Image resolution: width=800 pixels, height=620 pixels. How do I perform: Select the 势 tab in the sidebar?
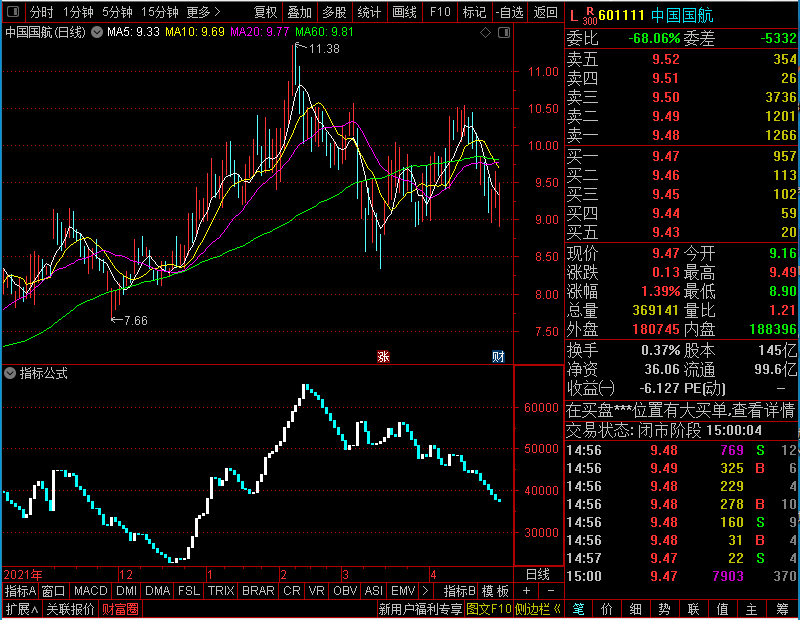(x=664, y=609)
